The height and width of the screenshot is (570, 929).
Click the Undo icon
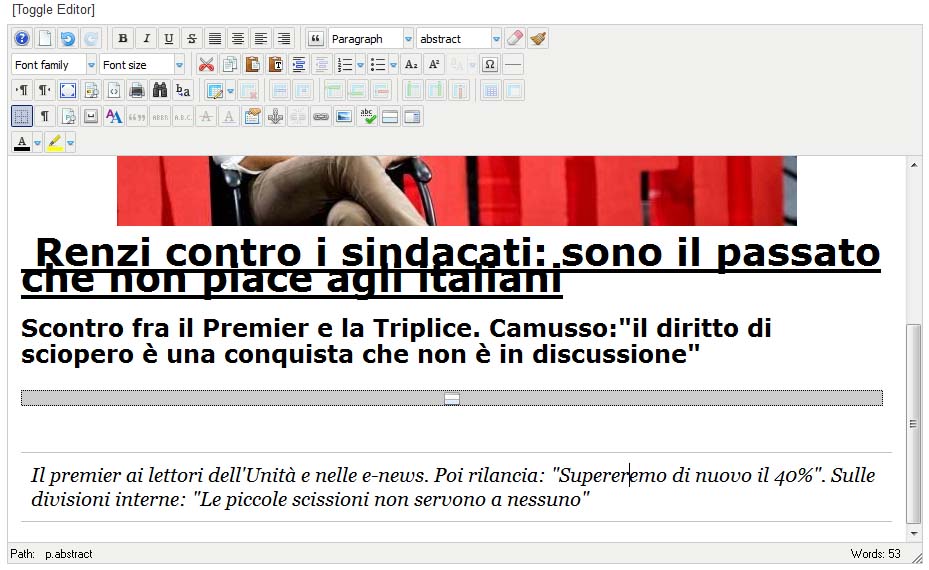point(68,39)
